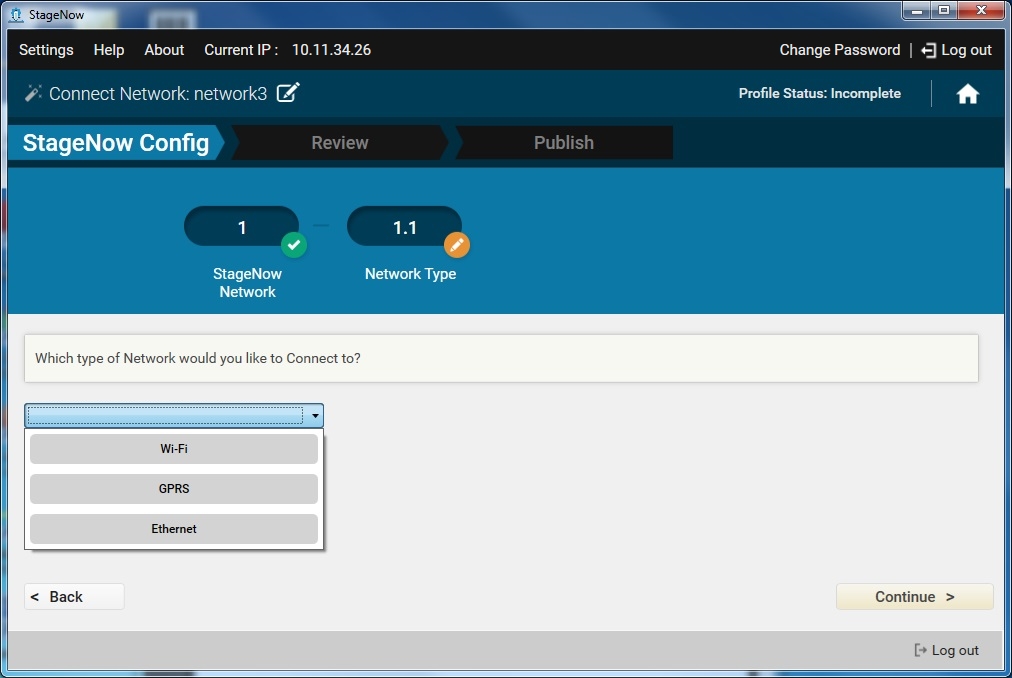The image size is (1012, 678).
Task: Switch to the Review stage tab
Action: tap(339, 143)
